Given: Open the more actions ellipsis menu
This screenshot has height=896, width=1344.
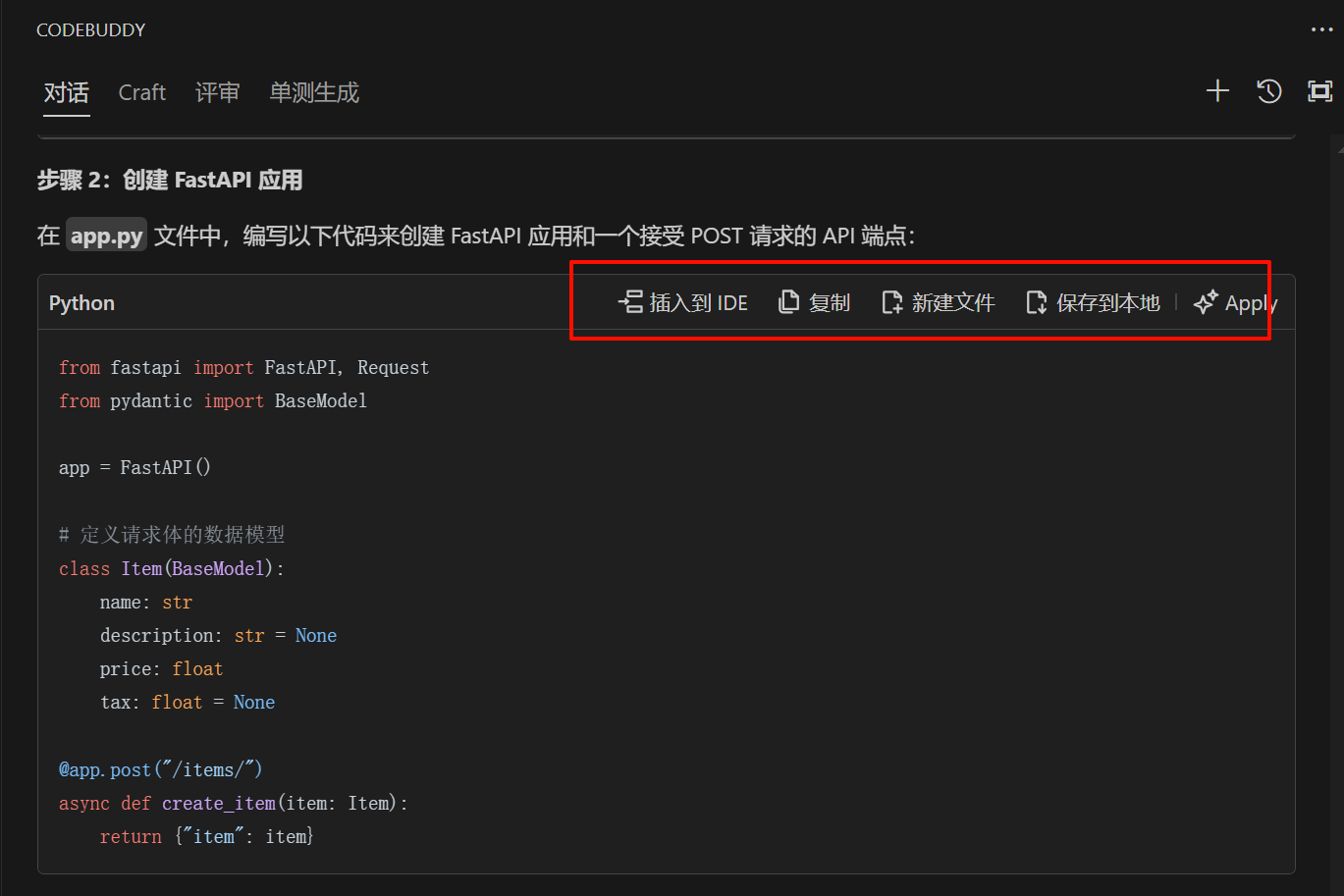Looking at the screenshot, I should [x=1321, y=29].
